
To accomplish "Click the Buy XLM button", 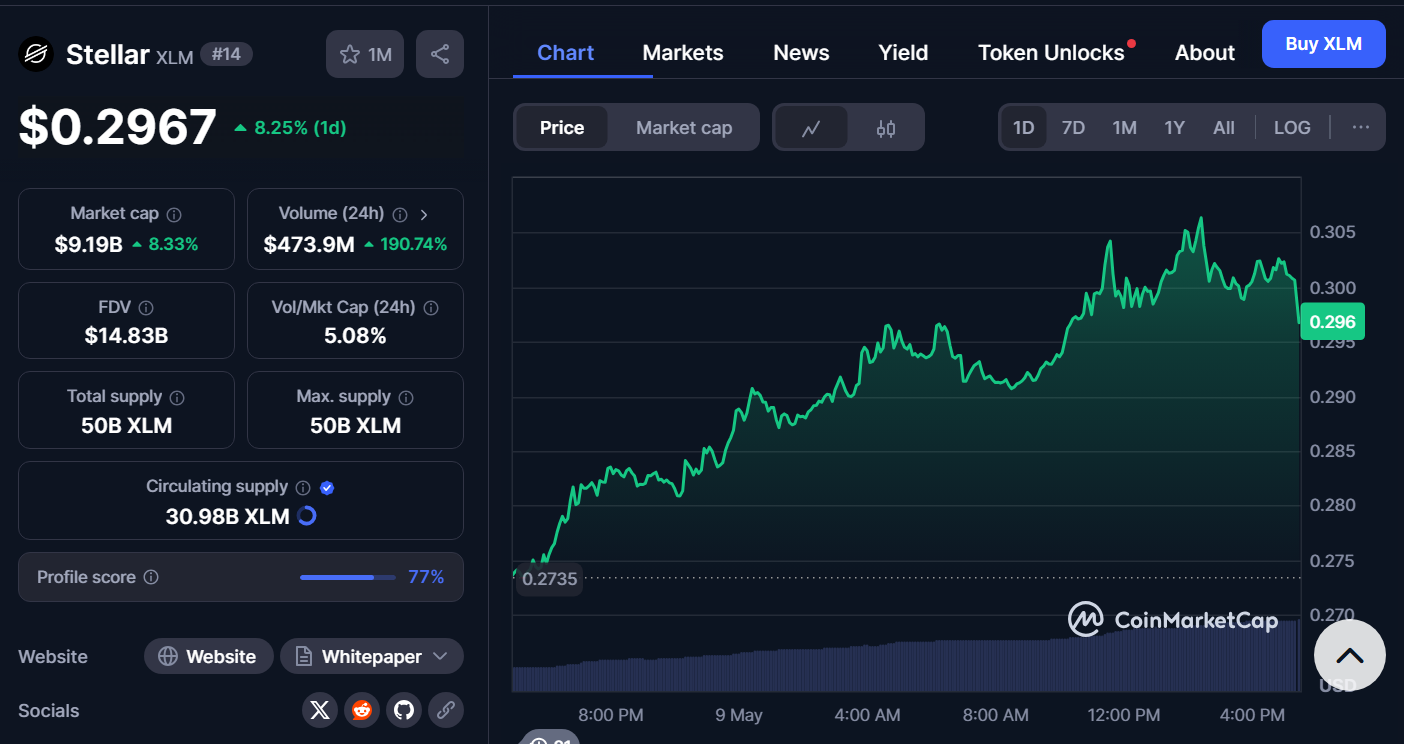I will [1323, 44].
